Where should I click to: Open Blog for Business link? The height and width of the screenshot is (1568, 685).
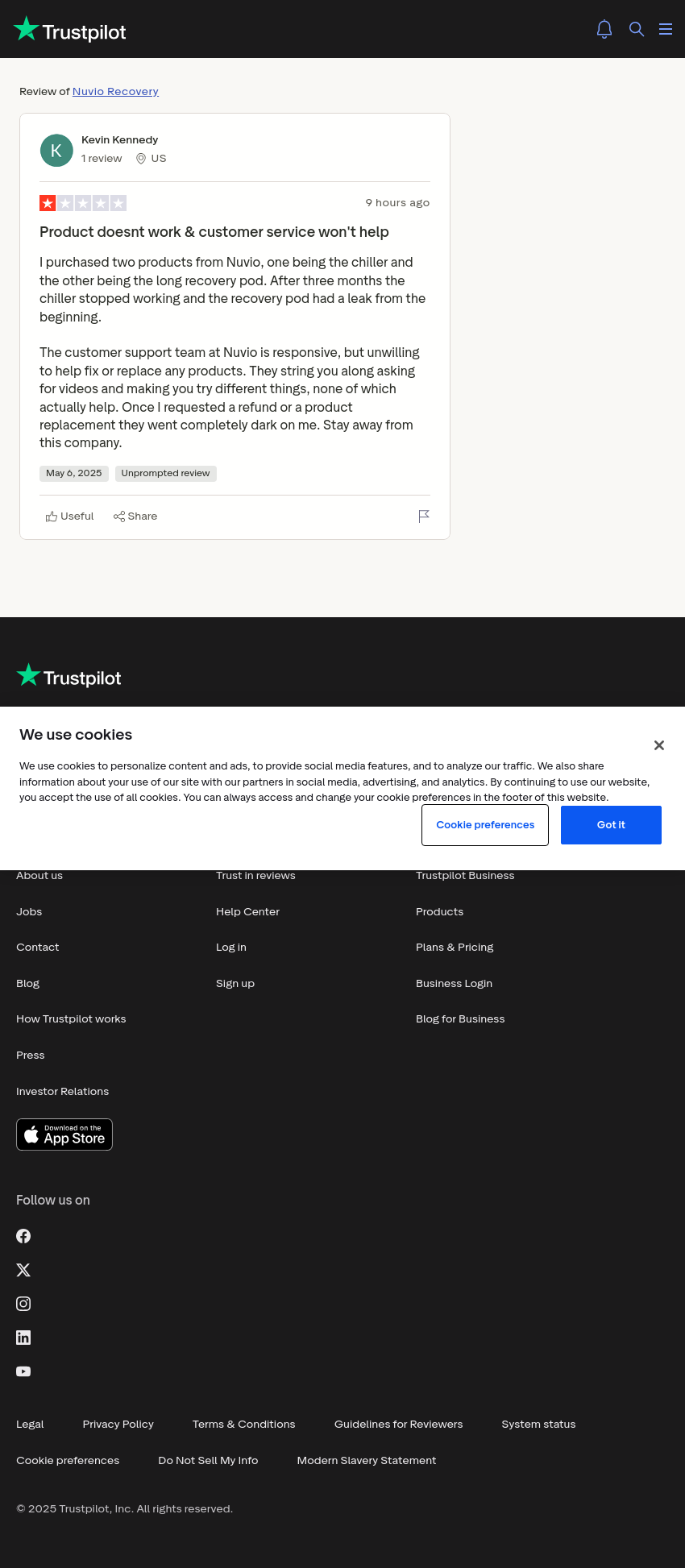(x=460, y=1019)
